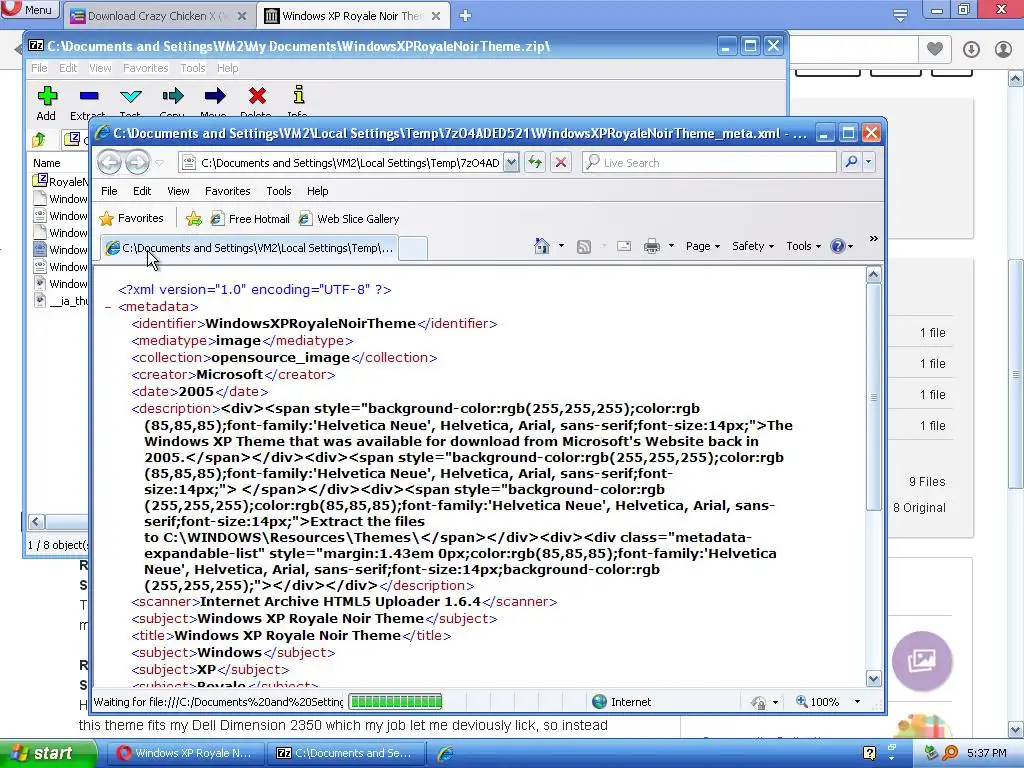The image size is (1024, 768).
Task: Click Internet Explorer Back button
Action: [109, 162]
